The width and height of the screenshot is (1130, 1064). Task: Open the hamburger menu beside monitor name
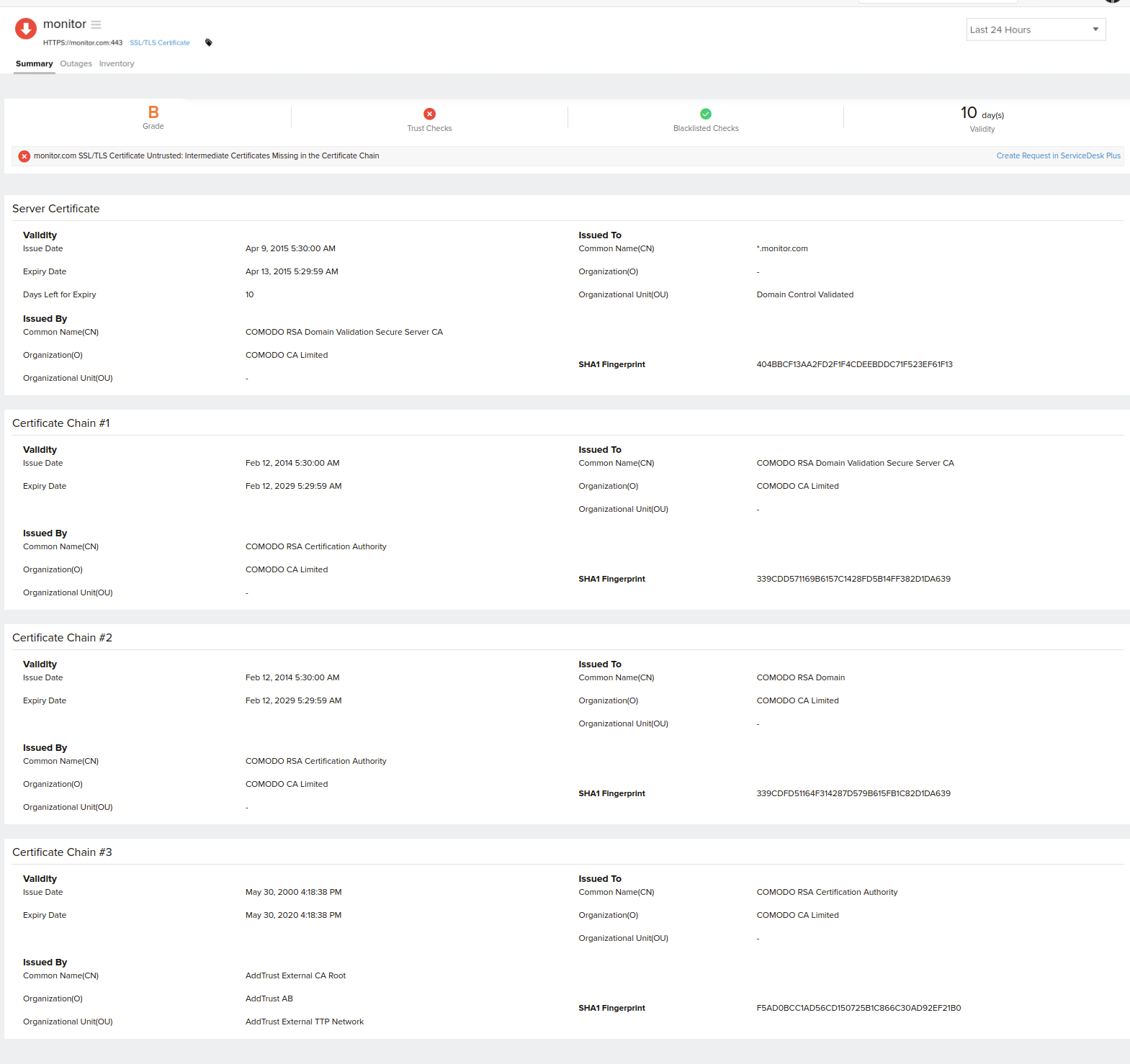point(96,24)
